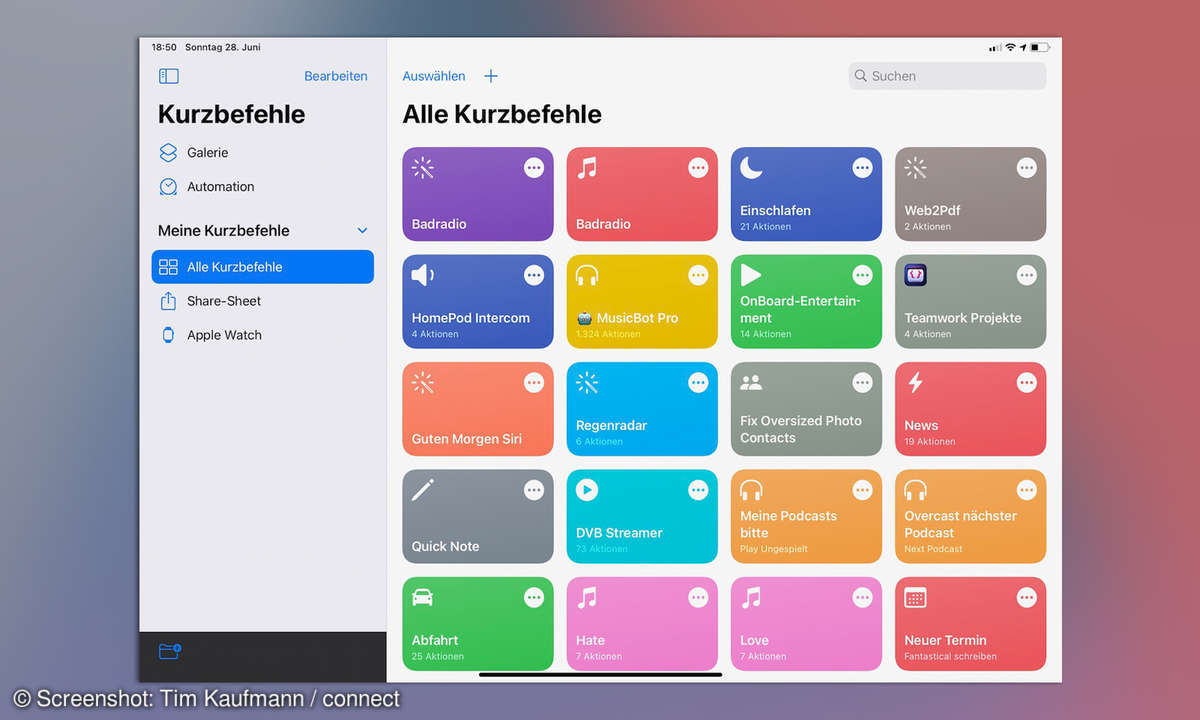The height and width of the screenshot is (720, 1200).
Task: Toggle the sidebar panel icon
Action: 169,76
